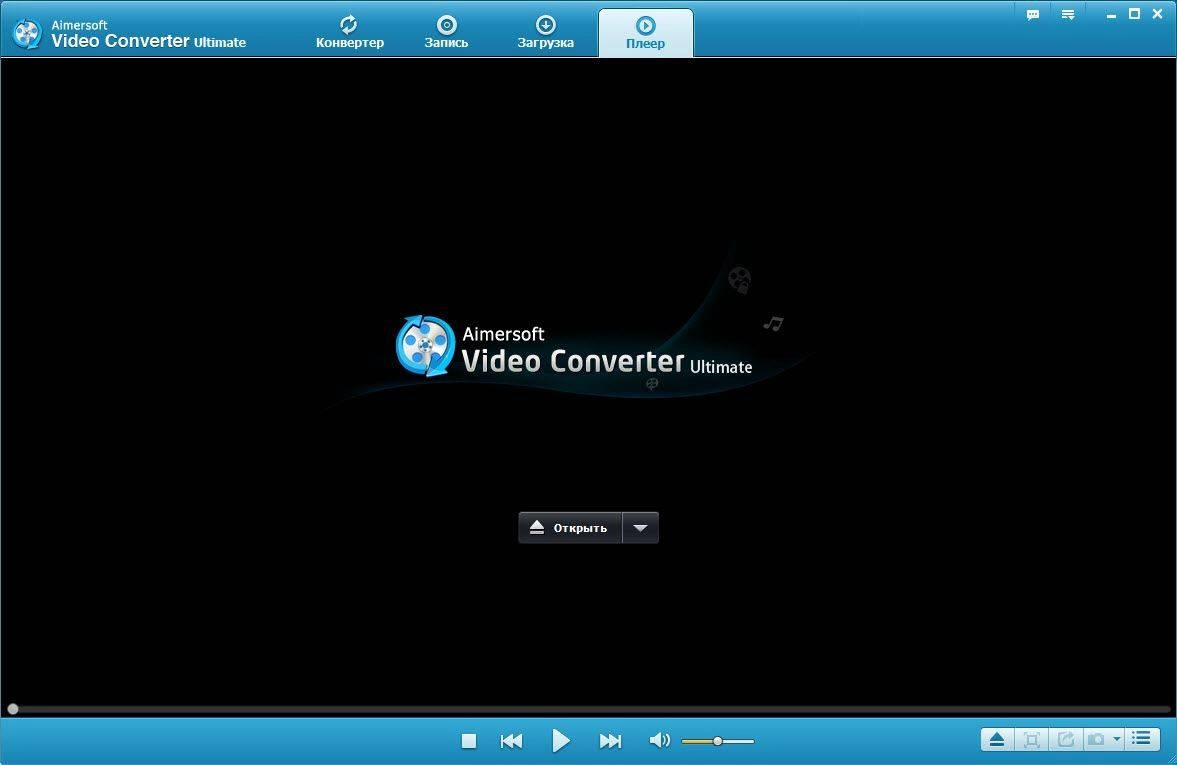Screen dimensions: 1177x765
Task: Skip to the previous track
Action: tap(511, 741)
